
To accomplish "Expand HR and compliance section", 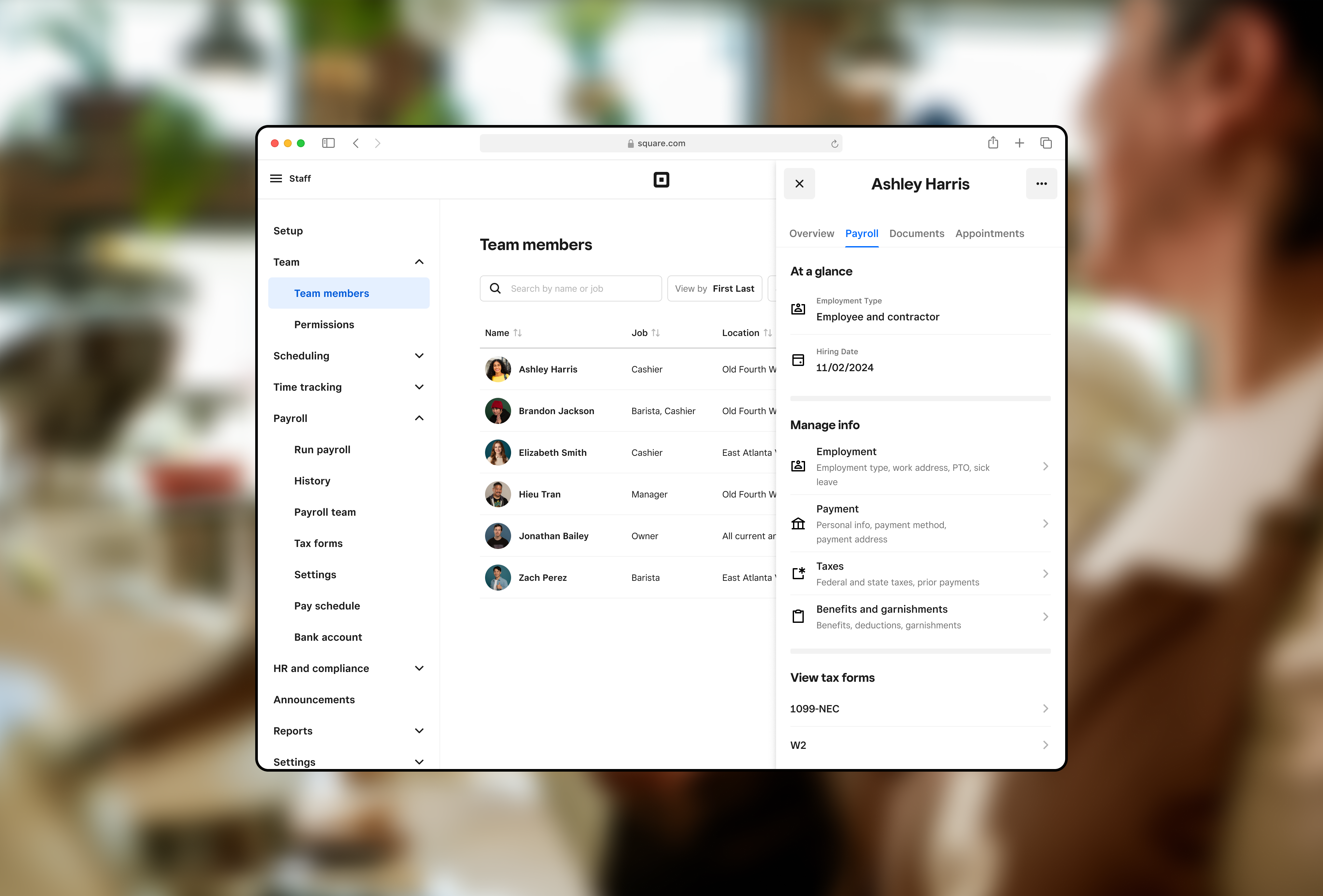I will pyautogui.click(x=419, y=668).
